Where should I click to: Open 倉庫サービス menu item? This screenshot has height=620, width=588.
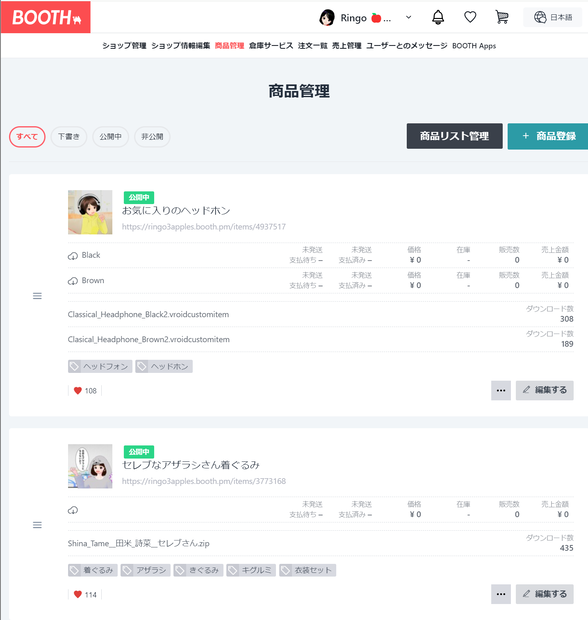click(x=271, y=46)
